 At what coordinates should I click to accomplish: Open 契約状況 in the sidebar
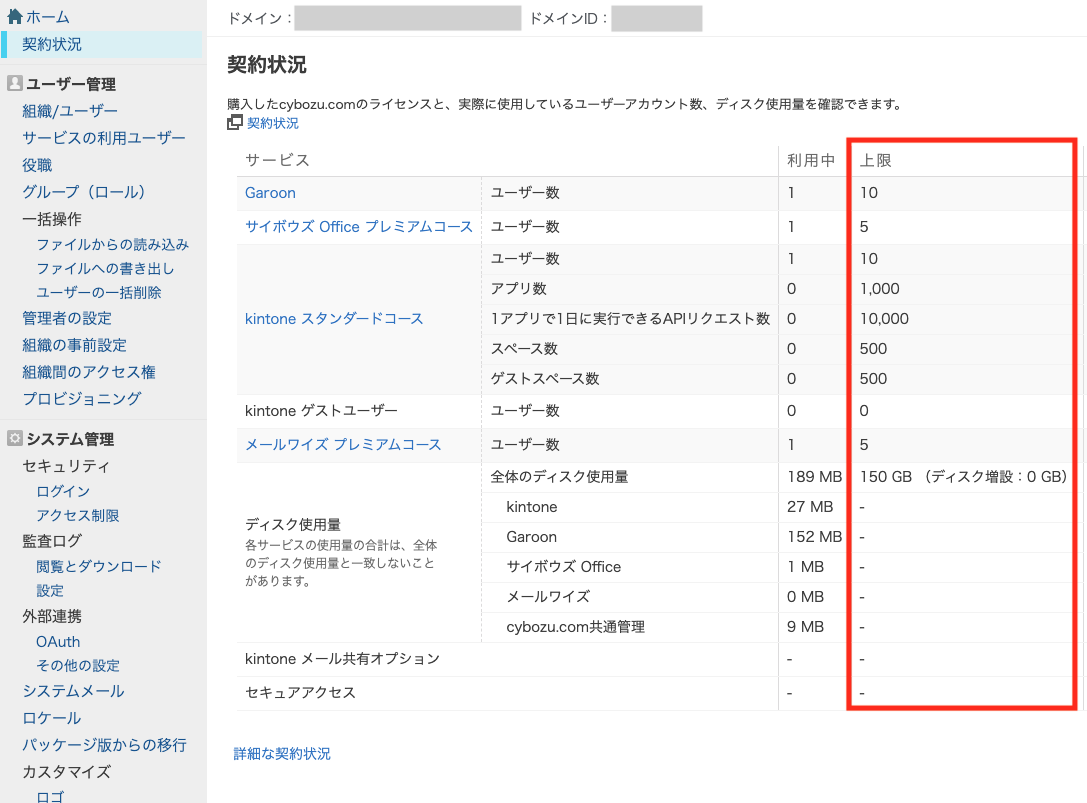[x=52, y=44]
